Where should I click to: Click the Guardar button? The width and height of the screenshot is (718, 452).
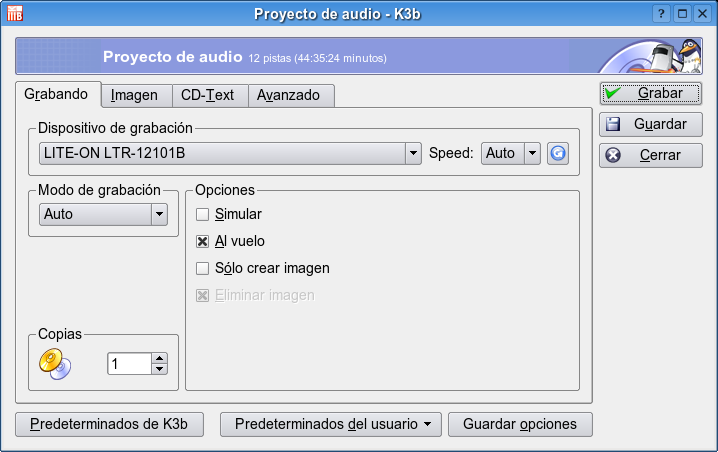(x=651, y=125)
